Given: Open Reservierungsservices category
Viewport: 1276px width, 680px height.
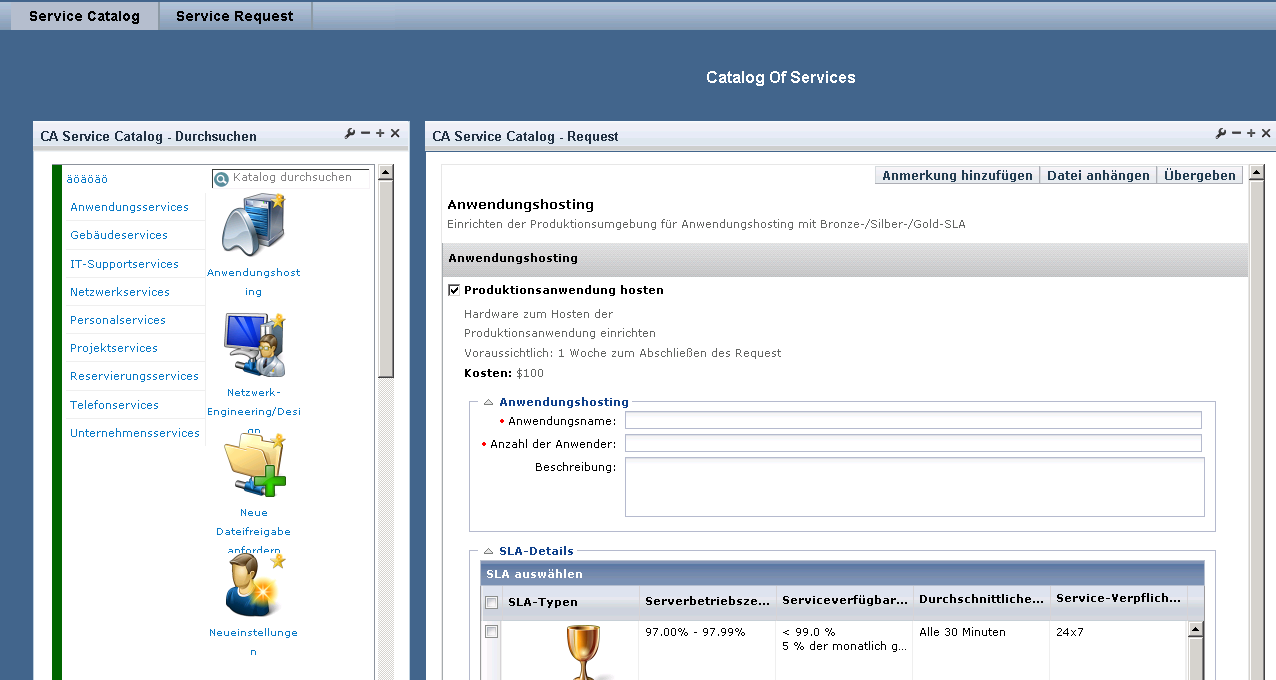Looking at the screenshot, I should point(134,376).
